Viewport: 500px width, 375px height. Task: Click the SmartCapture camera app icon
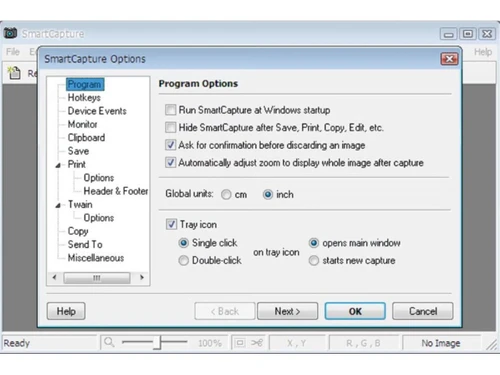click(10, 33)
